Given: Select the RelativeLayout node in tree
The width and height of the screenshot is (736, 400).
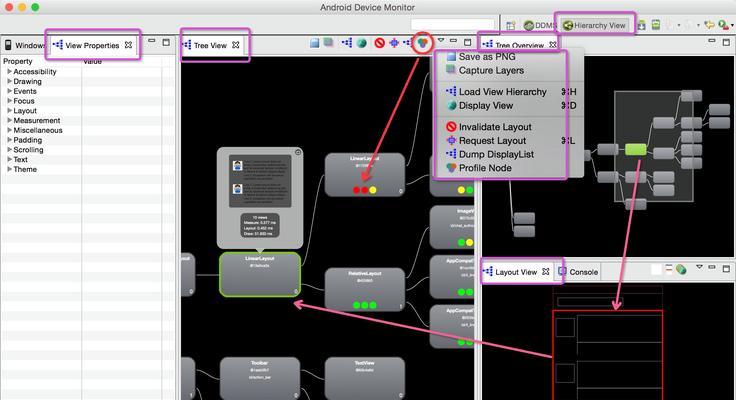Looking at the screenshot, I should click(365, 289).
